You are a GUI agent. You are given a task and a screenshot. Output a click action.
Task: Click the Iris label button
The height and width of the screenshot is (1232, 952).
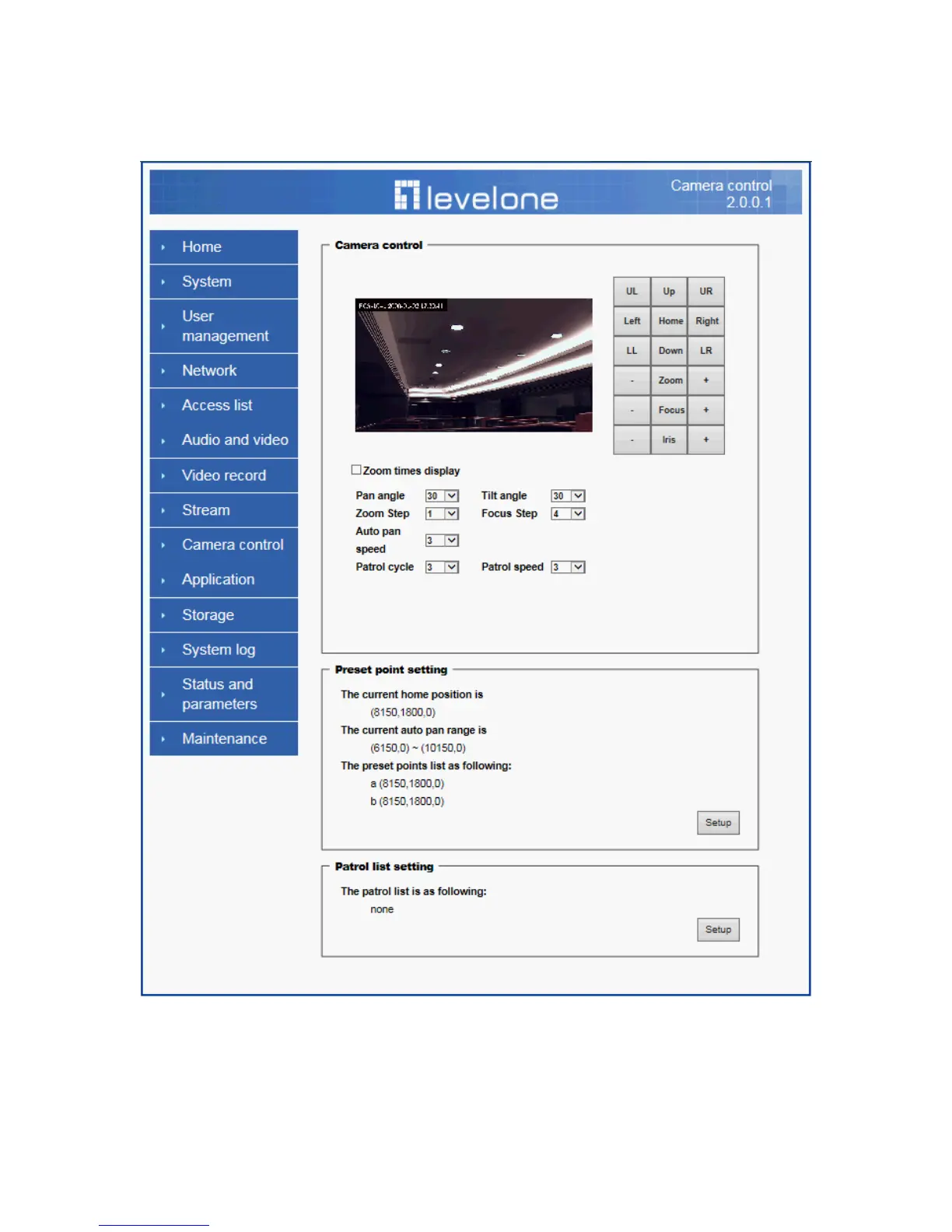pos(669,439)
